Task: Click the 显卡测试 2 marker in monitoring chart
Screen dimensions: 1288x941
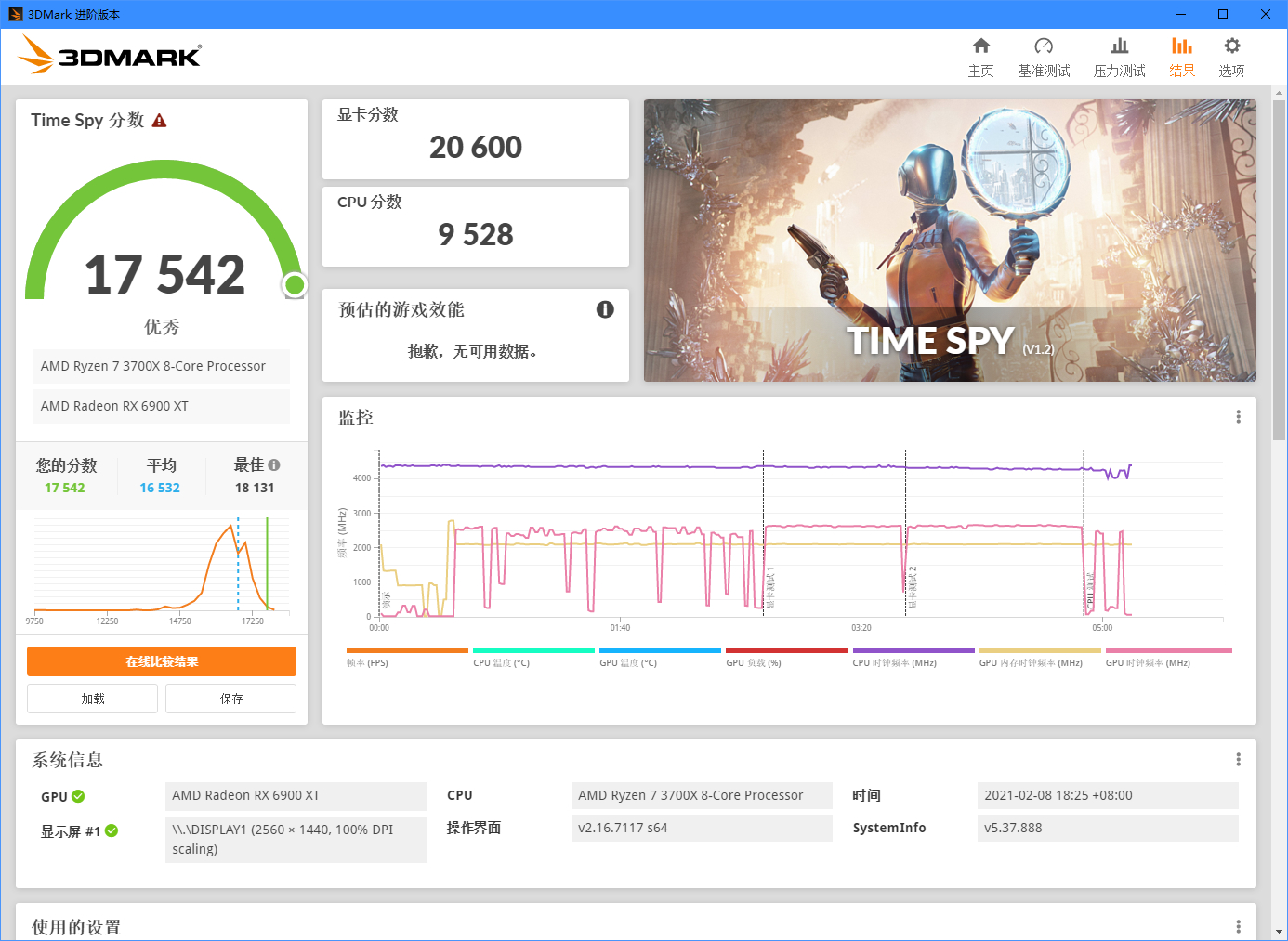Action: tap(913, 588)
